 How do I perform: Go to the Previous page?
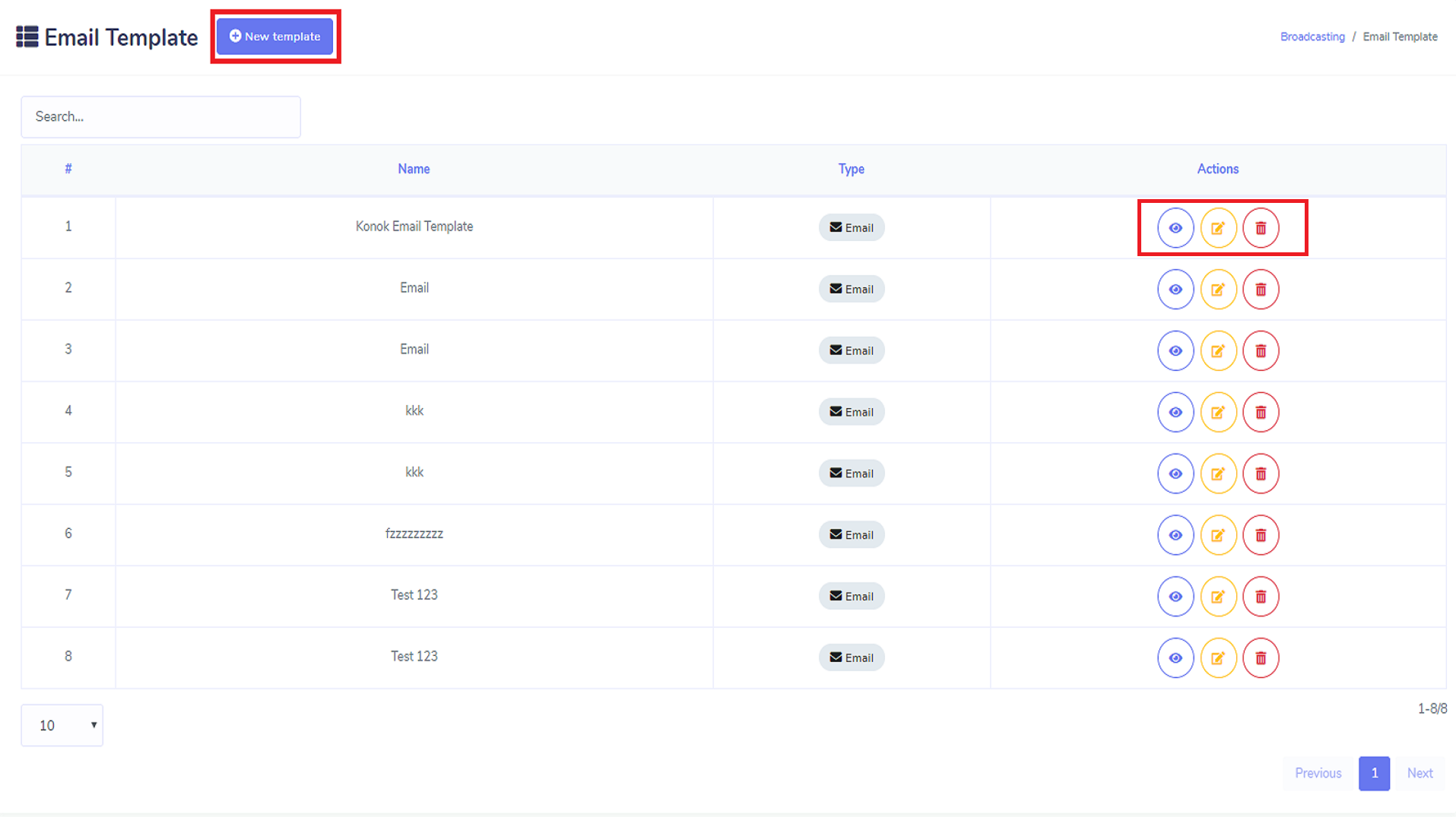(x=1318, y=773)
